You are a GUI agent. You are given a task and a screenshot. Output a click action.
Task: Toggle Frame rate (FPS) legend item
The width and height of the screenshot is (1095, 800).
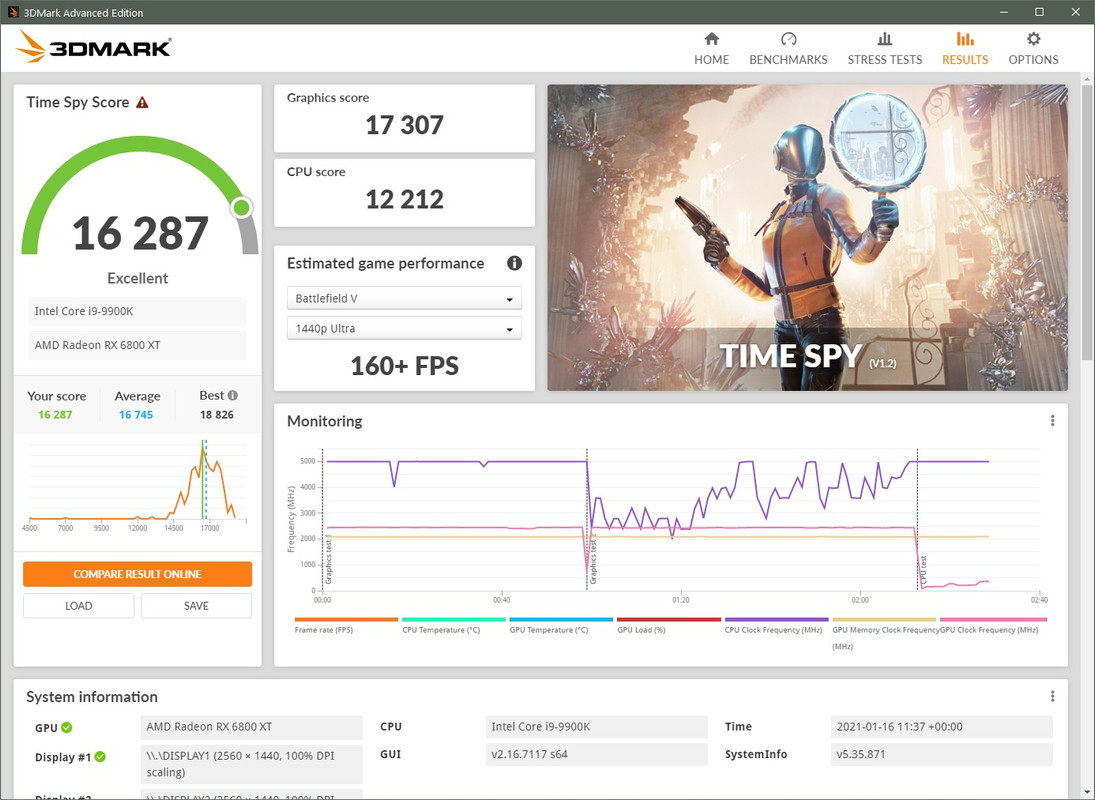(x=324, y=630)
